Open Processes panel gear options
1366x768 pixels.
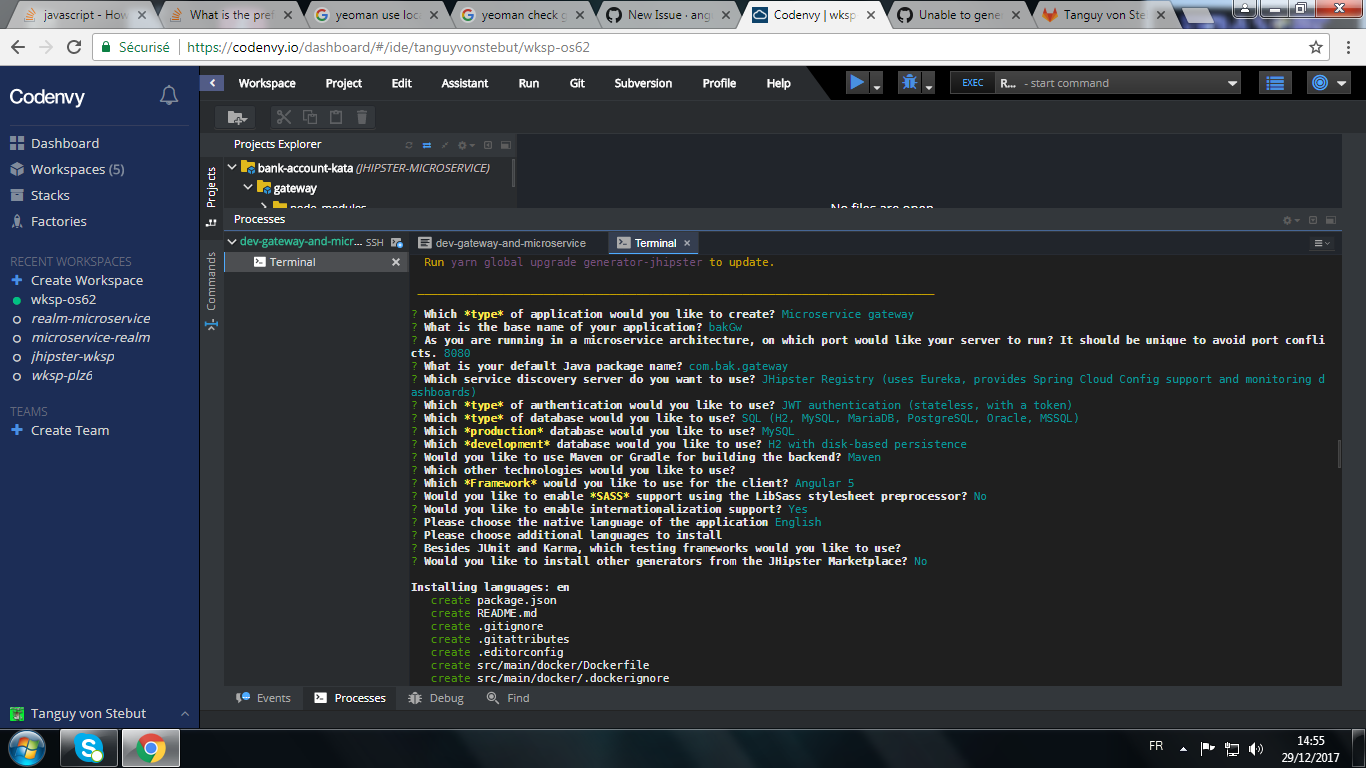1291,220
